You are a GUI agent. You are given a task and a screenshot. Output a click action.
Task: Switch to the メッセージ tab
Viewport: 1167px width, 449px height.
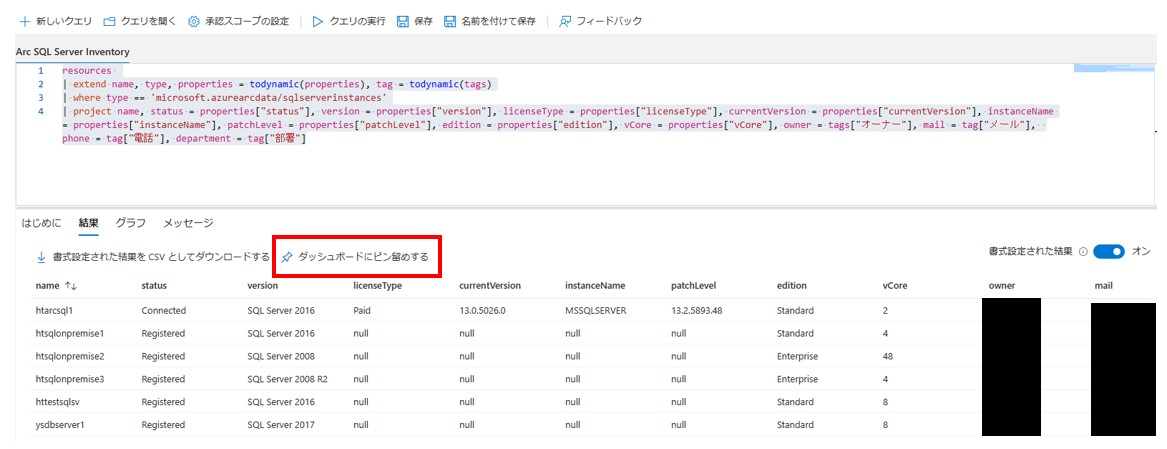[x=188, y=223]
